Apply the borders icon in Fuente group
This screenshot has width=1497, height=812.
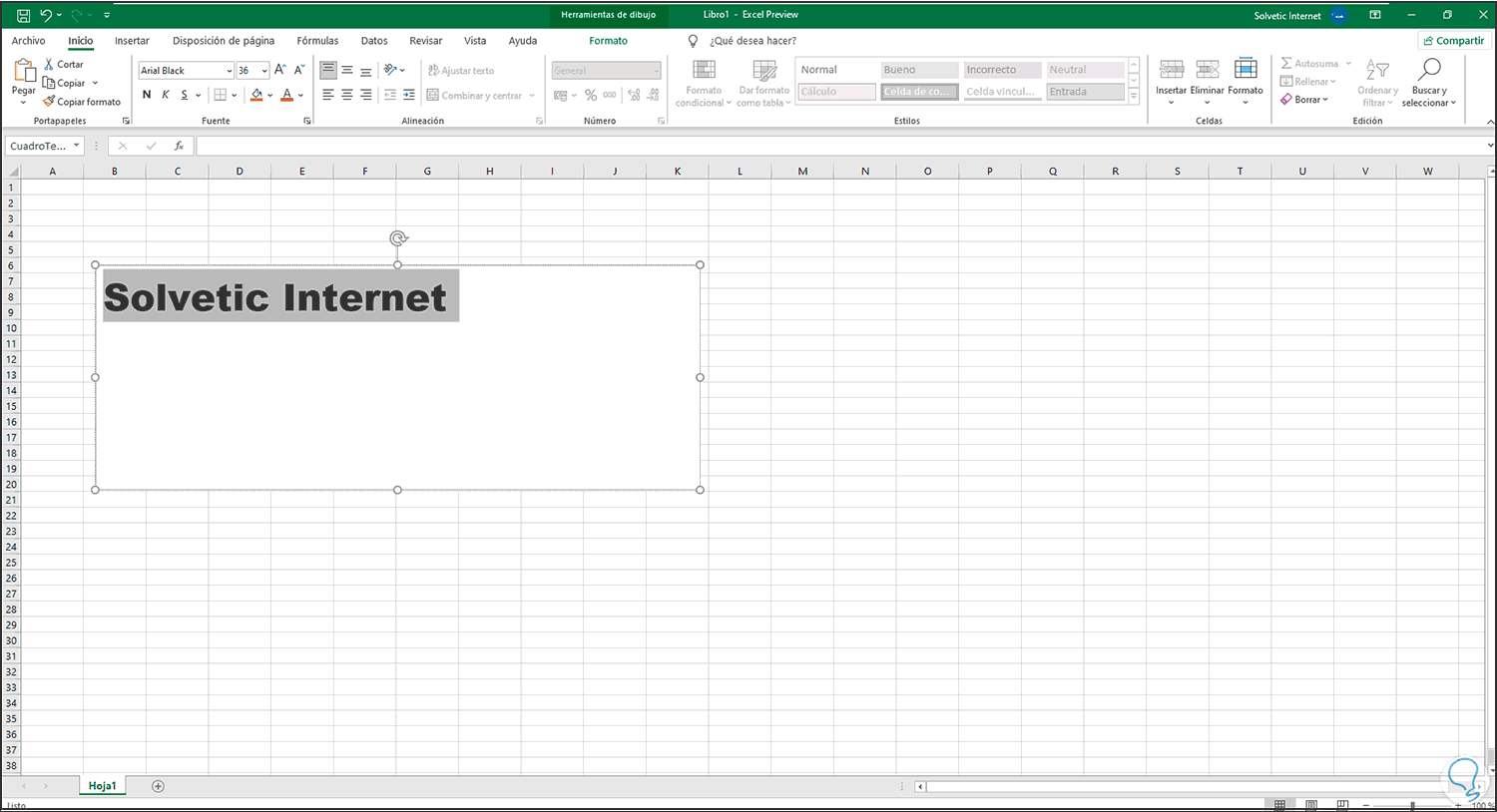[221, 95]
